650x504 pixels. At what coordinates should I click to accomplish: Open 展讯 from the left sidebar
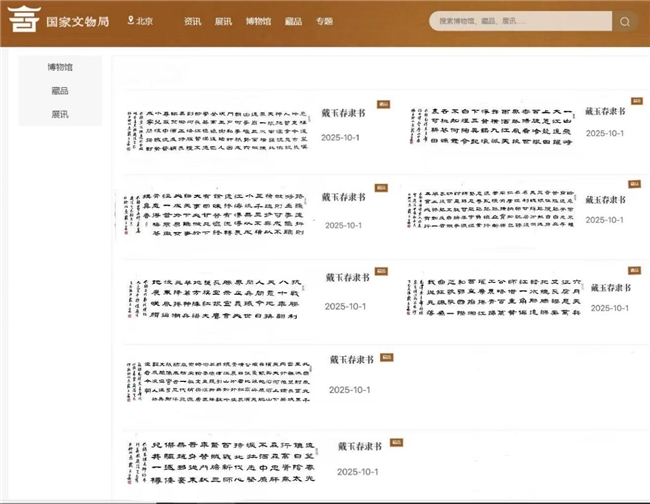pos(60,115)
